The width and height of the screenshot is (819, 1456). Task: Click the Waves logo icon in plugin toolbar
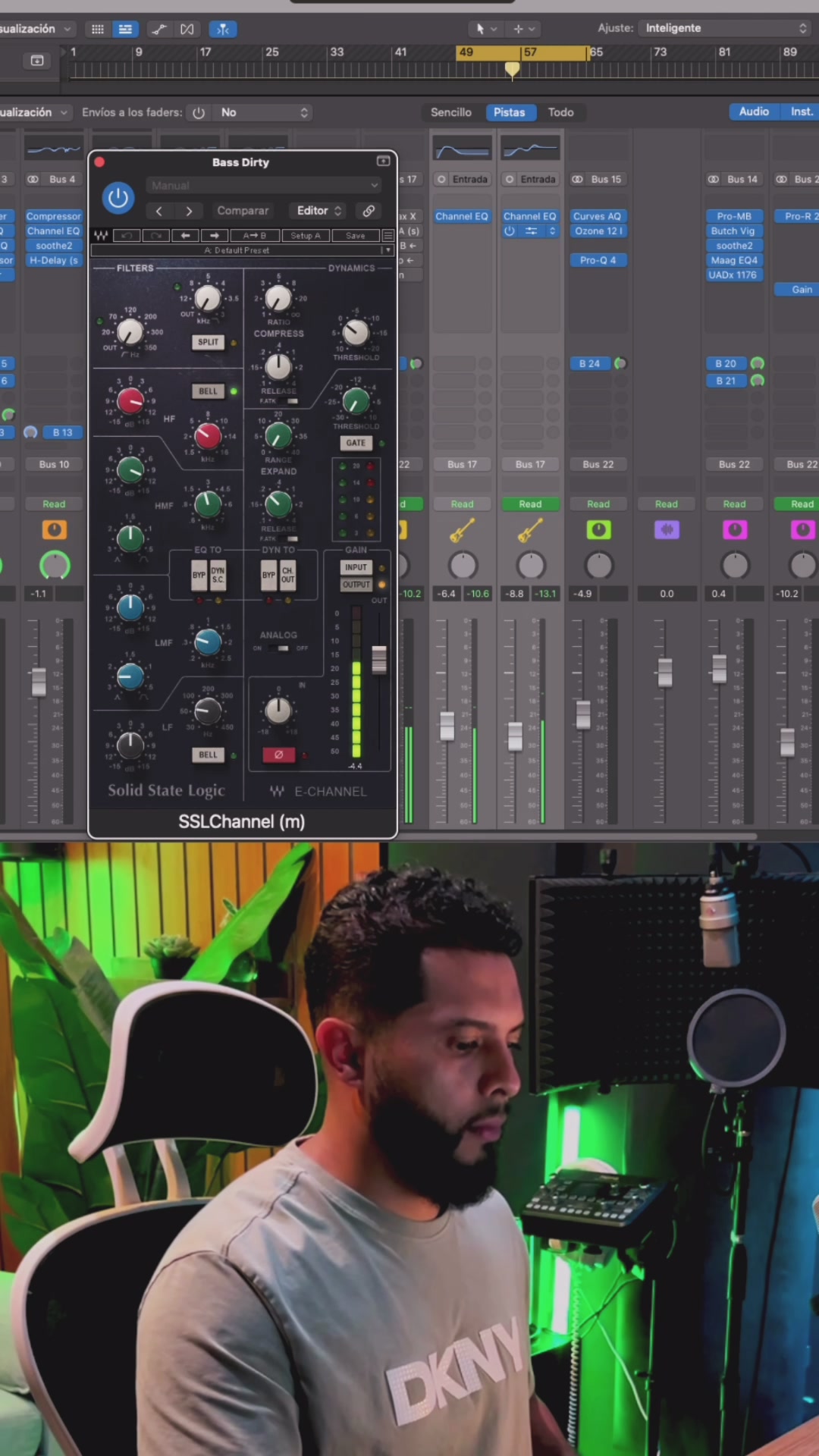(x=101, y=236)
